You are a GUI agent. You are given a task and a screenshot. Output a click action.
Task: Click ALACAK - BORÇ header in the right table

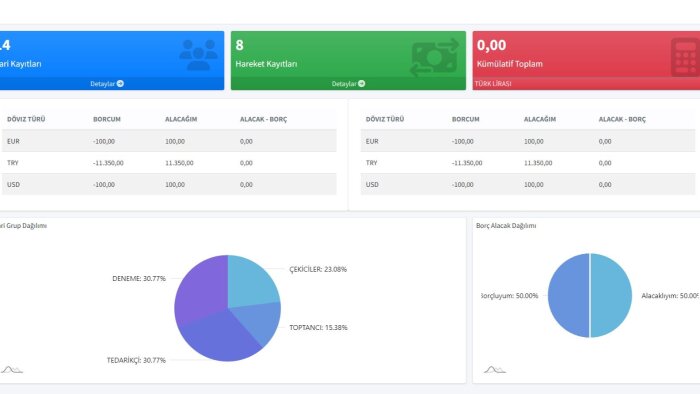pos(622,119)
